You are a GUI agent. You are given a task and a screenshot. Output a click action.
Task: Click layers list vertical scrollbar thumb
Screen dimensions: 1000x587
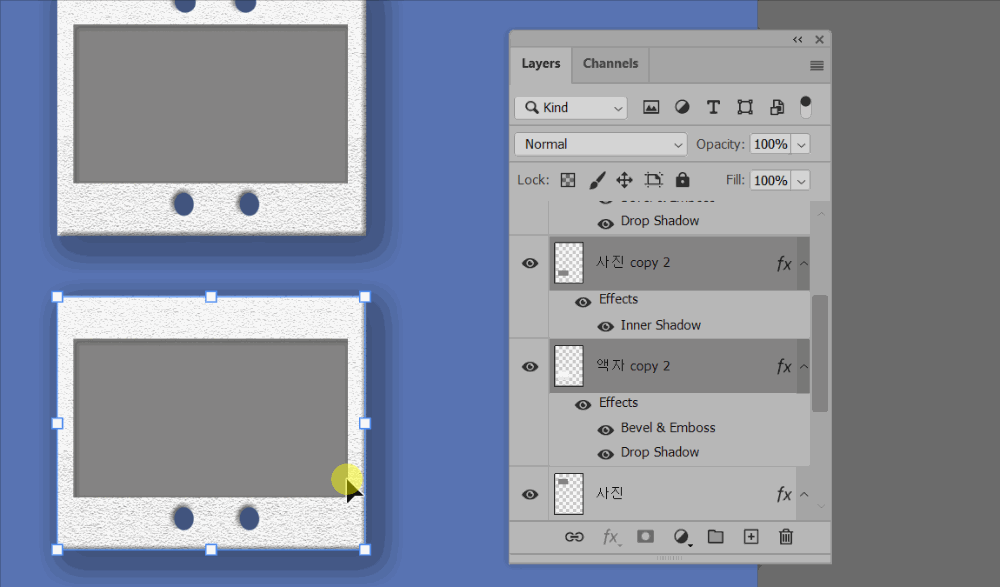[x=820, y=353]
